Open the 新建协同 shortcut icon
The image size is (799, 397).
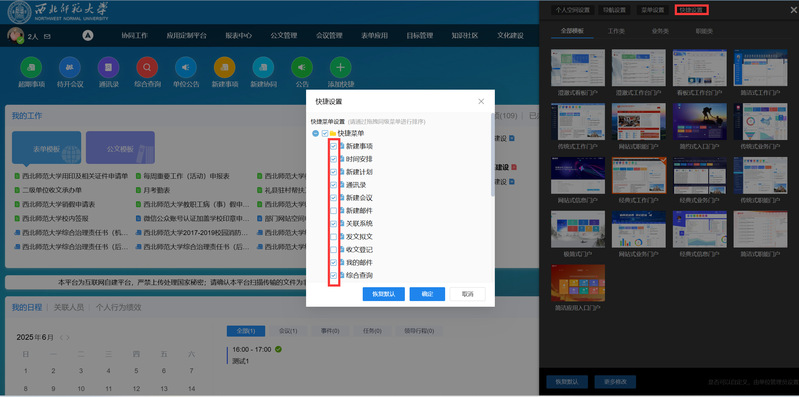[263, 67]
